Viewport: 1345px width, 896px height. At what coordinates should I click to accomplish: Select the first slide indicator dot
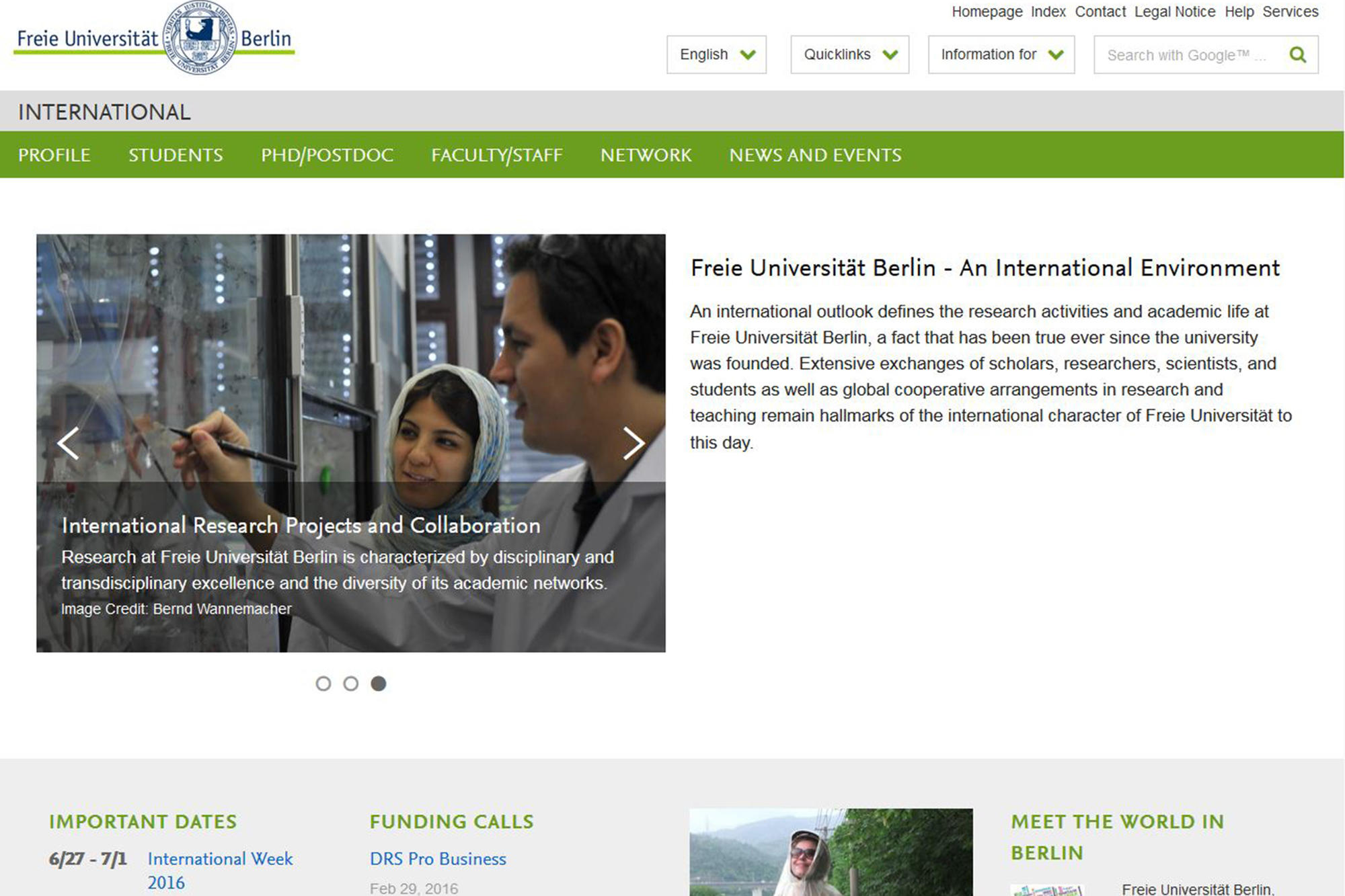[323, 684]
